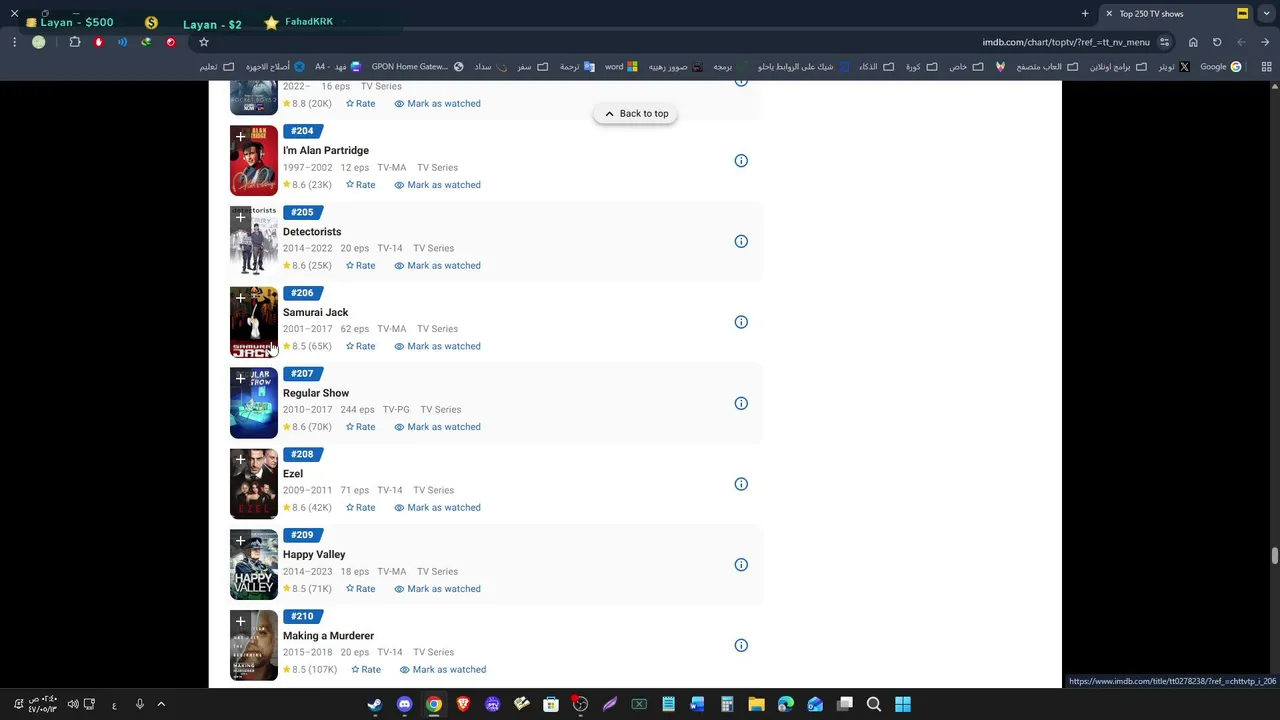Open File Explorer from the taskbar

[x=756, y=704]
